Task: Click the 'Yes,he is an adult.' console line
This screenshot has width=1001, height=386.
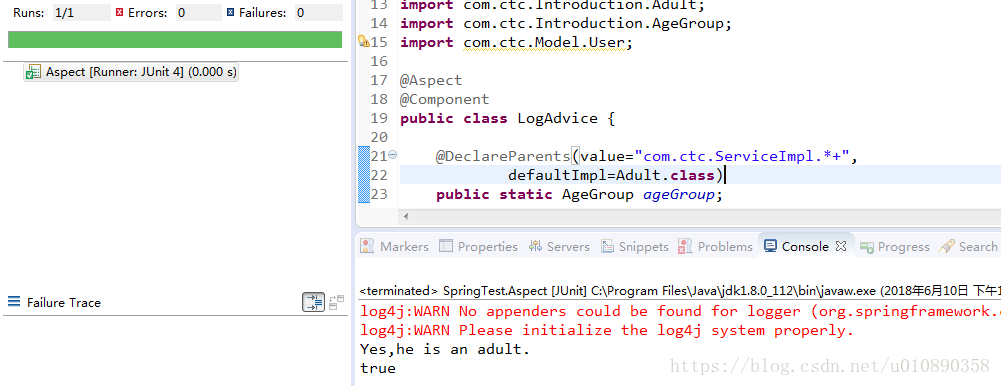Action: pyautogui.click(x=445, y=350)
